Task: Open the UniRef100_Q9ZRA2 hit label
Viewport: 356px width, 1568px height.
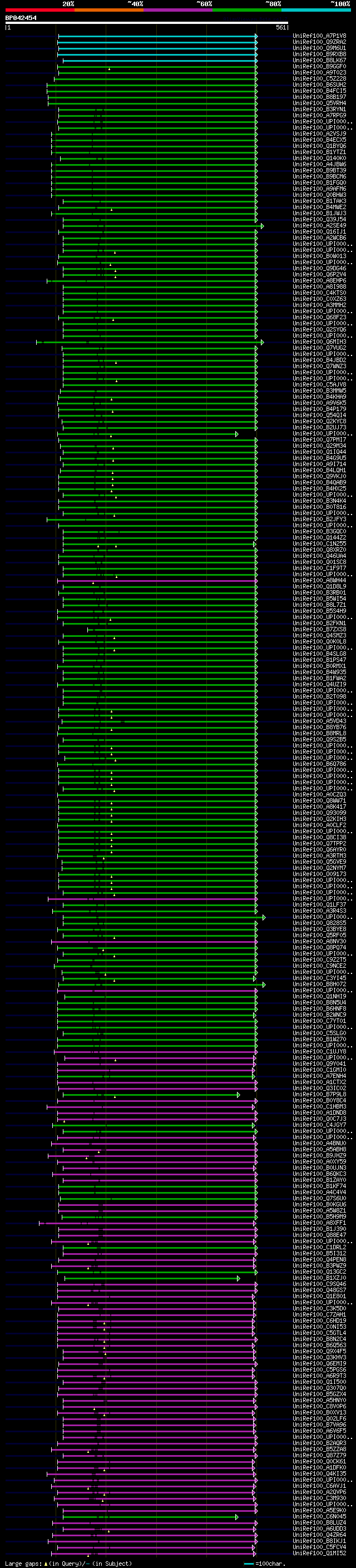Action: [319, 42]
